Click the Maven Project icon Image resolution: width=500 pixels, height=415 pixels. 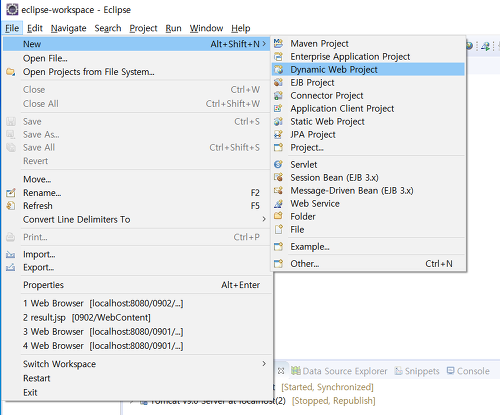278,43
